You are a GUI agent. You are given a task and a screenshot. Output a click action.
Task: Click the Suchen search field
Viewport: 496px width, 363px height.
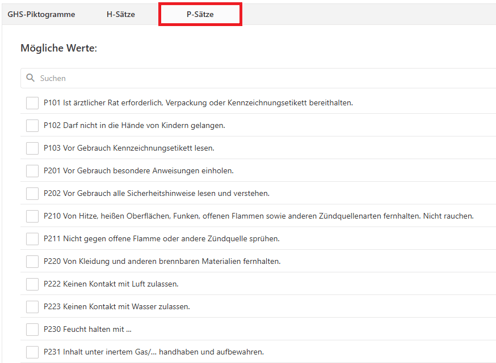[258, 78]
